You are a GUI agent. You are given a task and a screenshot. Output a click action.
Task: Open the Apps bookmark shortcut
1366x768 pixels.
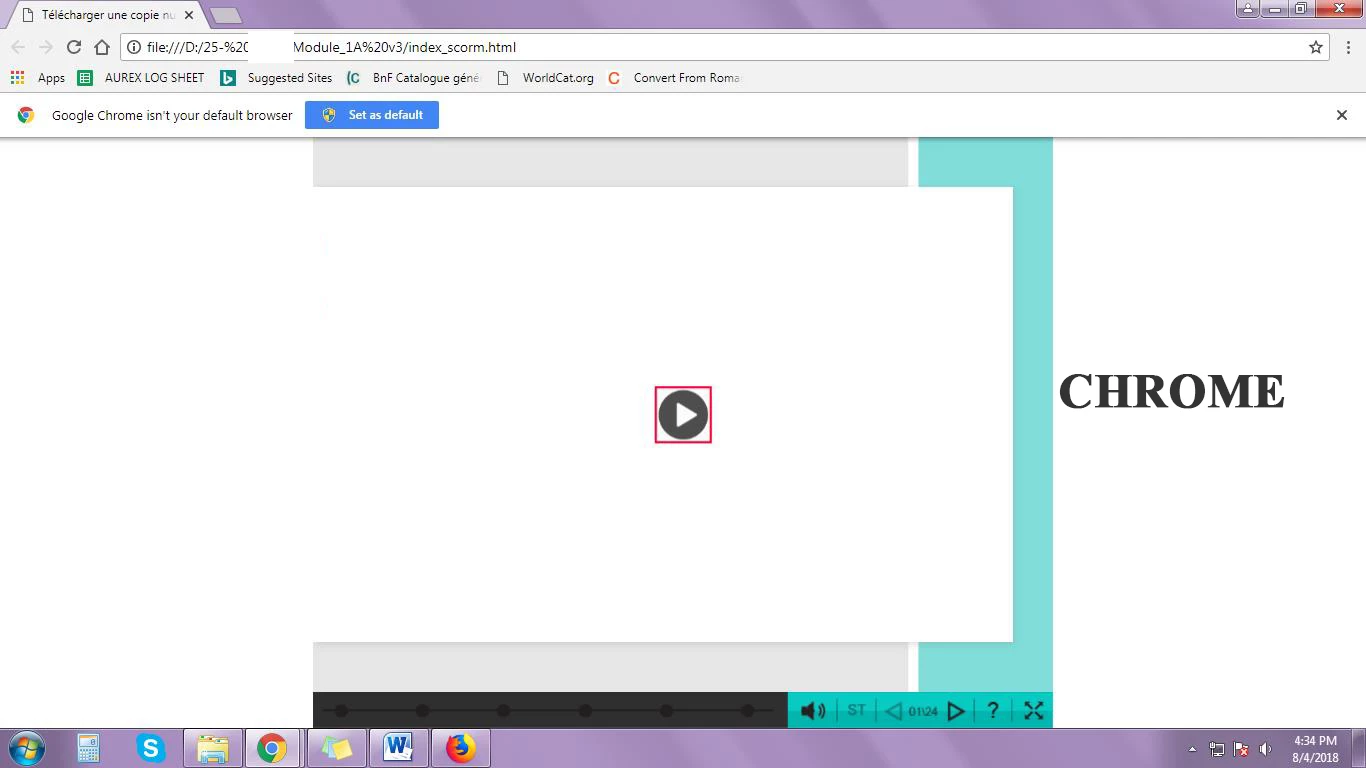[x=38, y=77]
